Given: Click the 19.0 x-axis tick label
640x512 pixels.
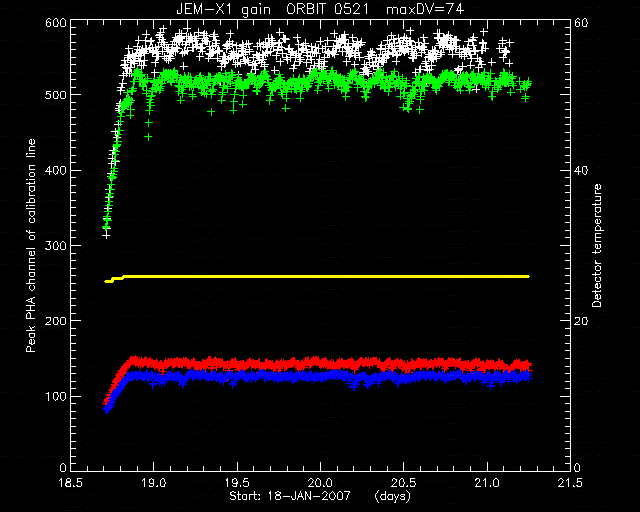Looking at the screenshot, I should click(x=154, y=483).
